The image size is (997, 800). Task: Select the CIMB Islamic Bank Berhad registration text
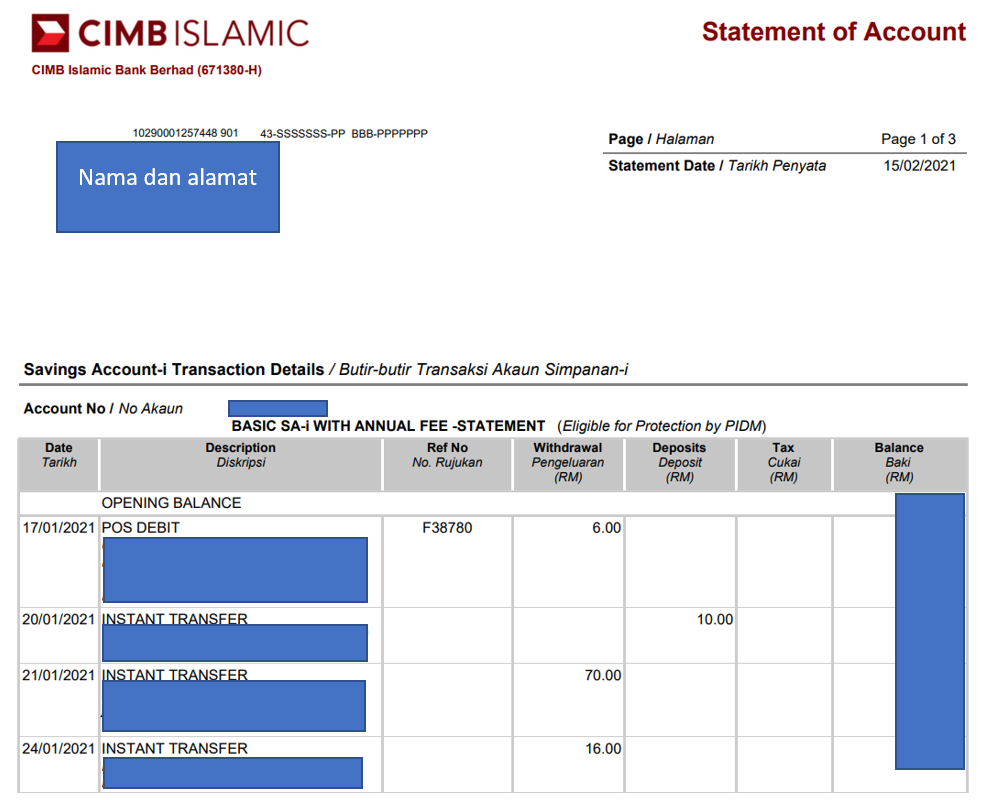click(x=146, y=70)
